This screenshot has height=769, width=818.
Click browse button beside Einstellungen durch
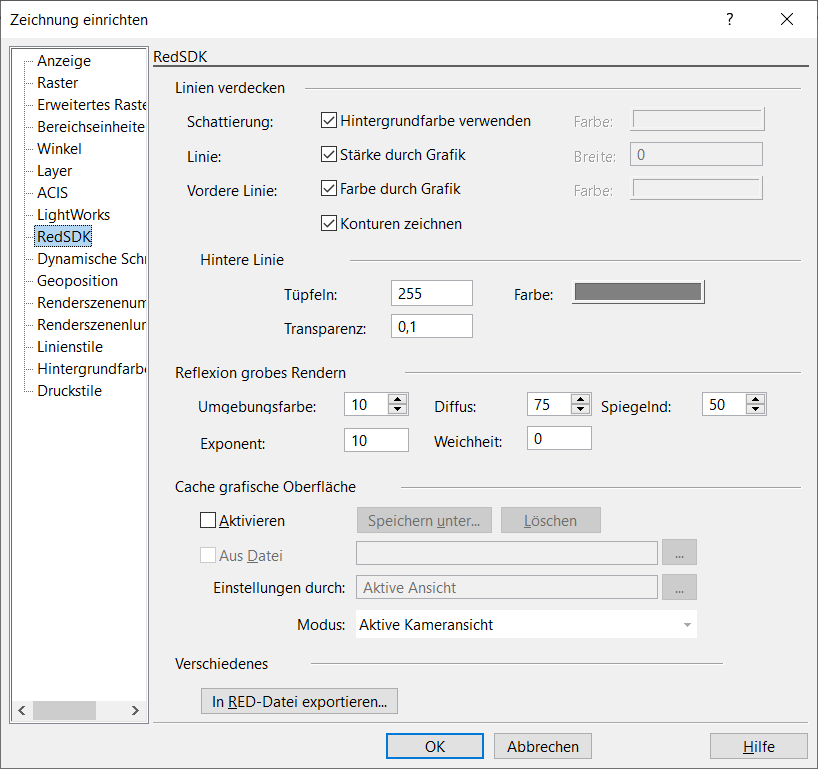click(679, 587)
